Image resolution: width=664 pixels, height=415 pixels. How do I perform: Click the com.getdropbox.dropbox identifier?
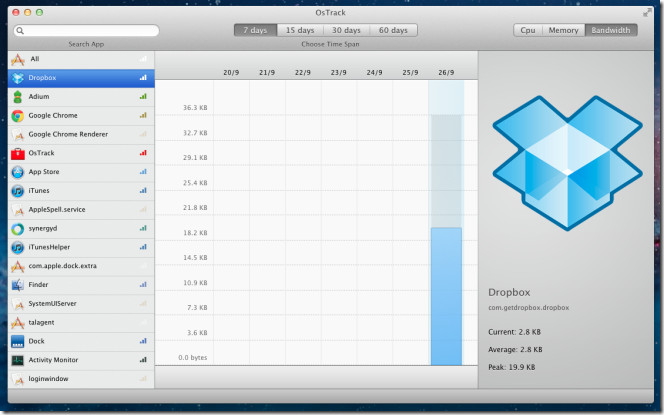pos(528,307)
